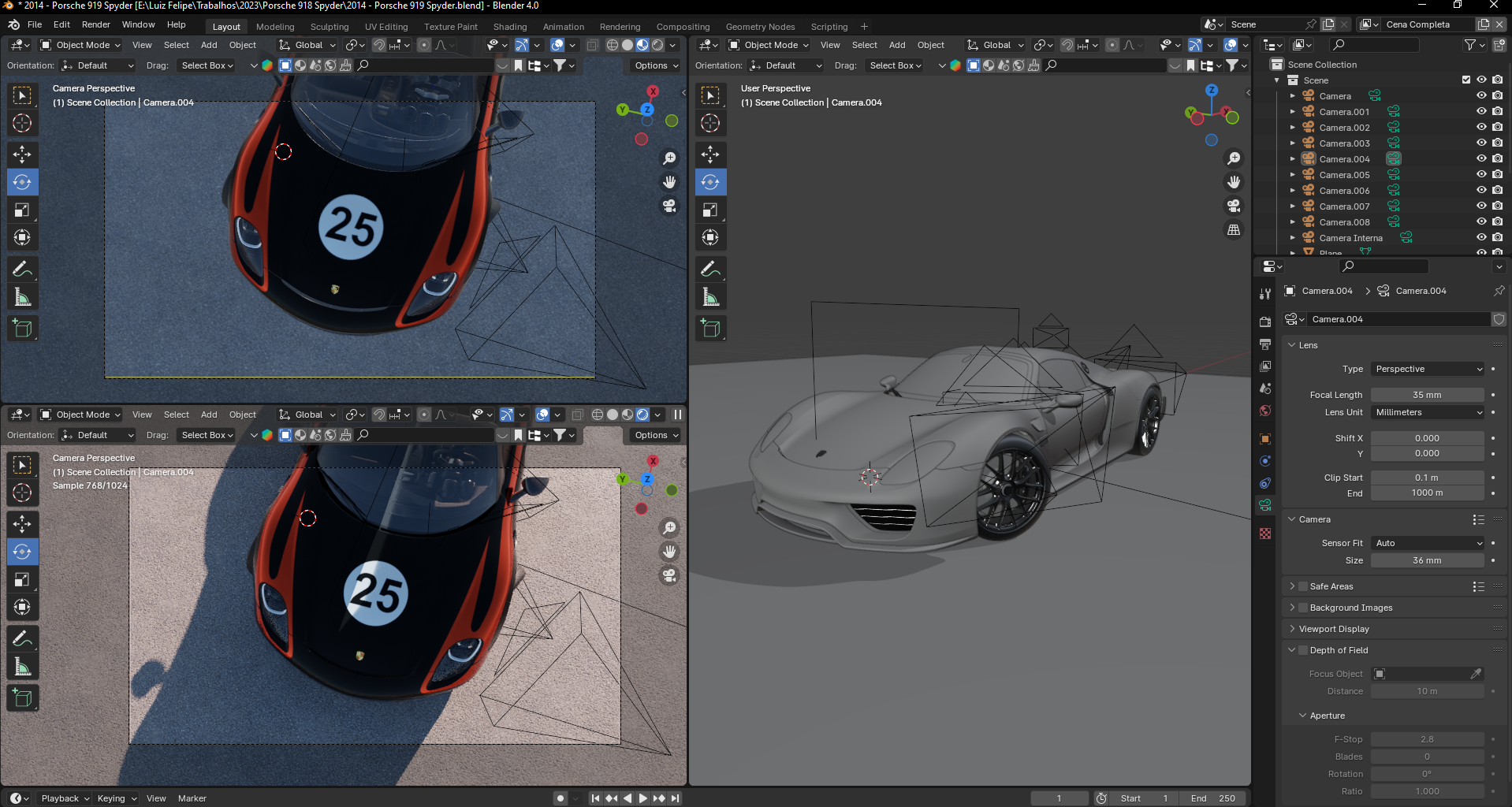Open Lens Unit Millimeters dropdown
Viewport: 1512px width, 807px height.
1428,412
